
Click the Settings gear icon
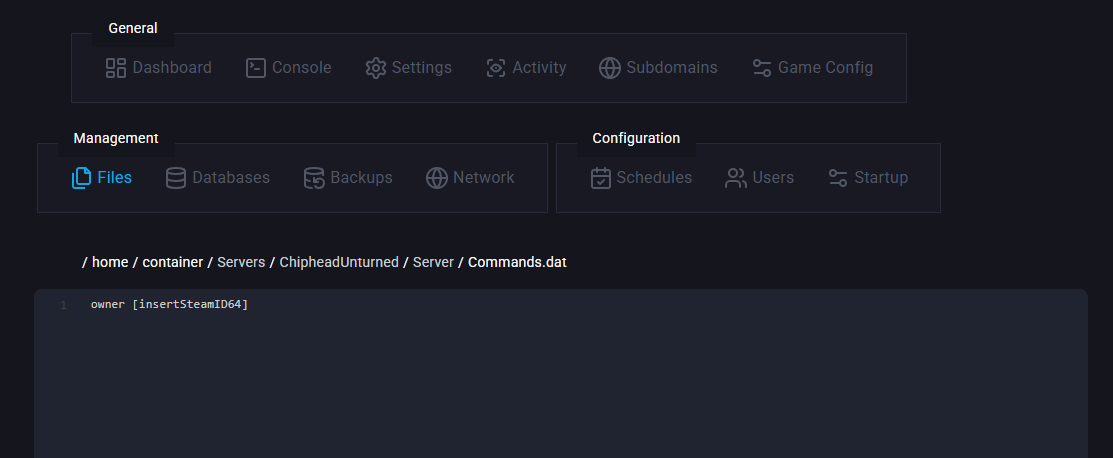[376, 68]
